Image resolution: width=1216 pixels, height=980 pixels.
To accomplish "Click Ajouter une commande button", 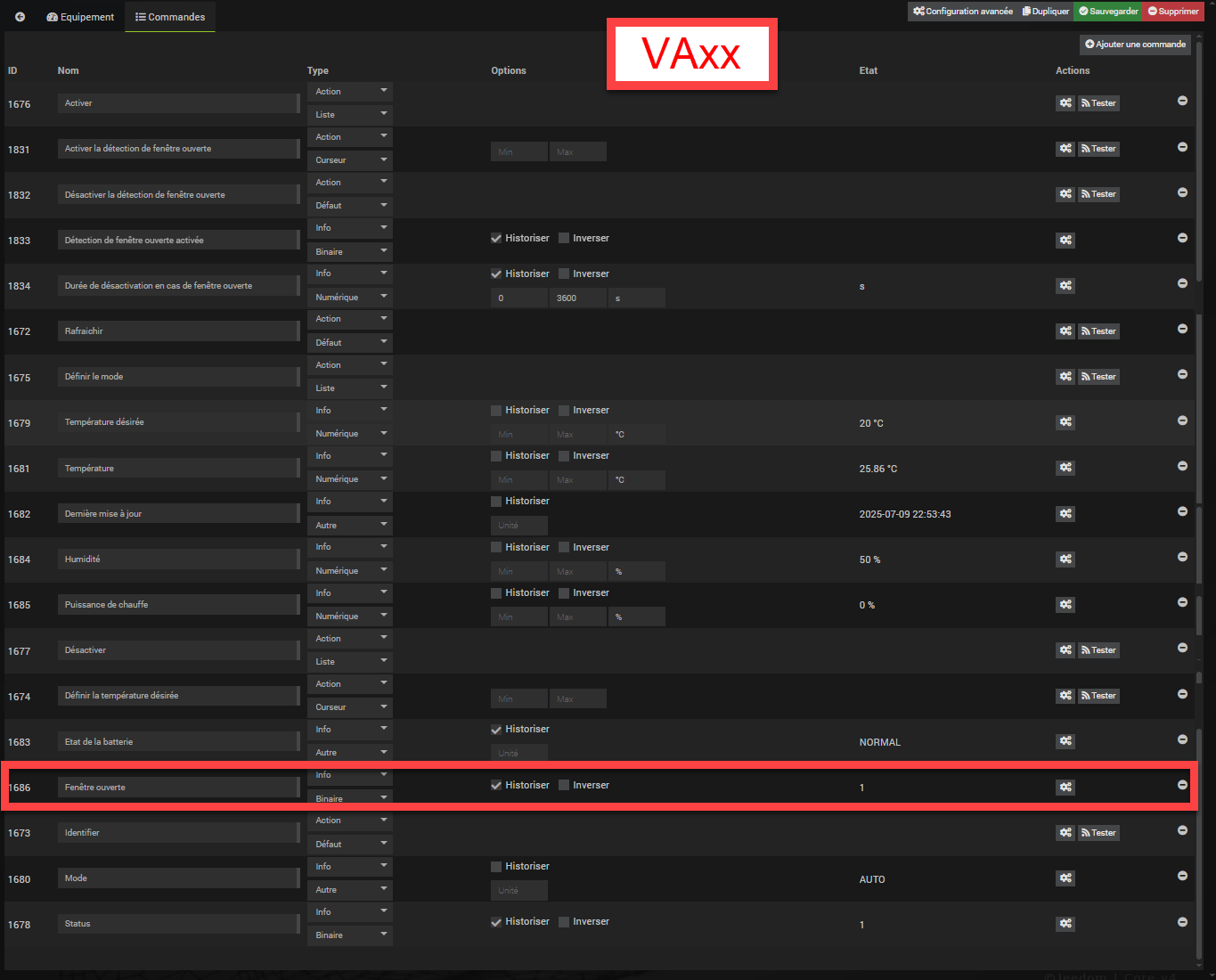I will [1136, 45].
